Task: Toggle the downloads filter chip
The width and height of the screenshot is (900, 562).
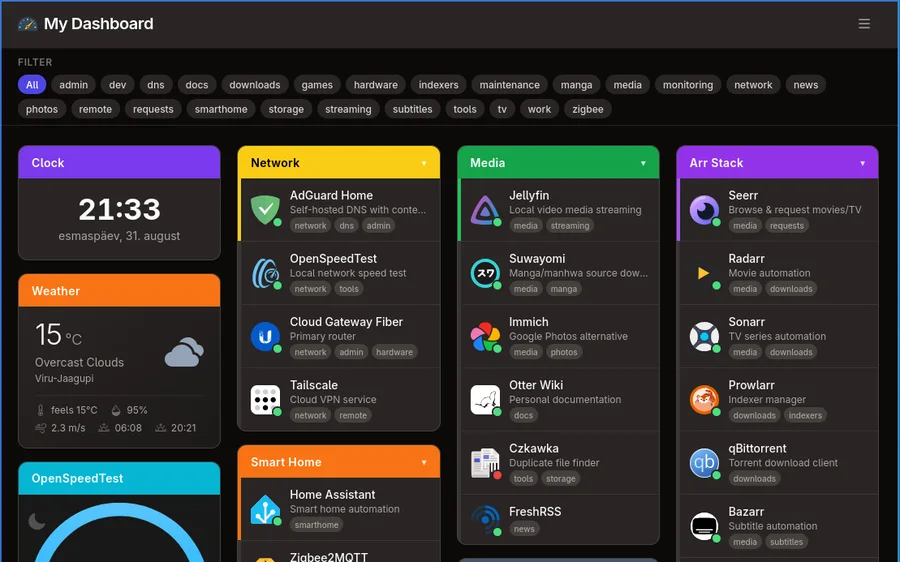Action: [255, 85]
